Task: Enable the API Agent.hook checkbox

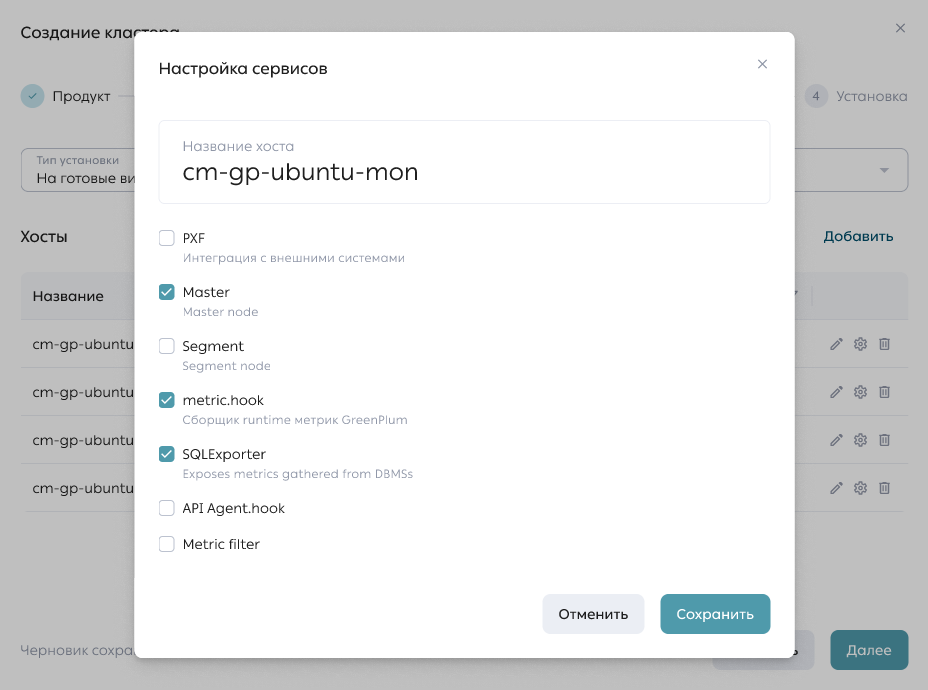Action: click(x=167, y=508)
